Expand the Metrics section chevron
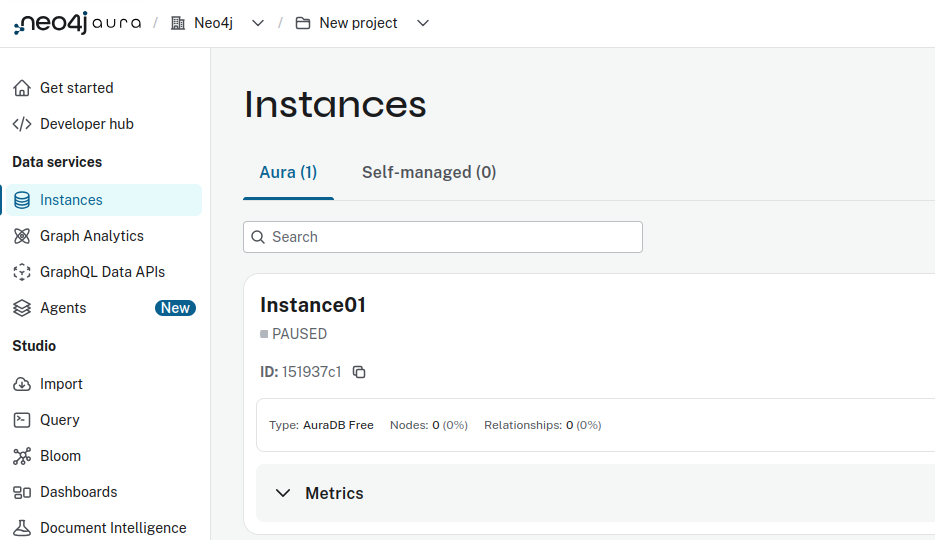Screen dimensions: 935x540 pos(283,494)
